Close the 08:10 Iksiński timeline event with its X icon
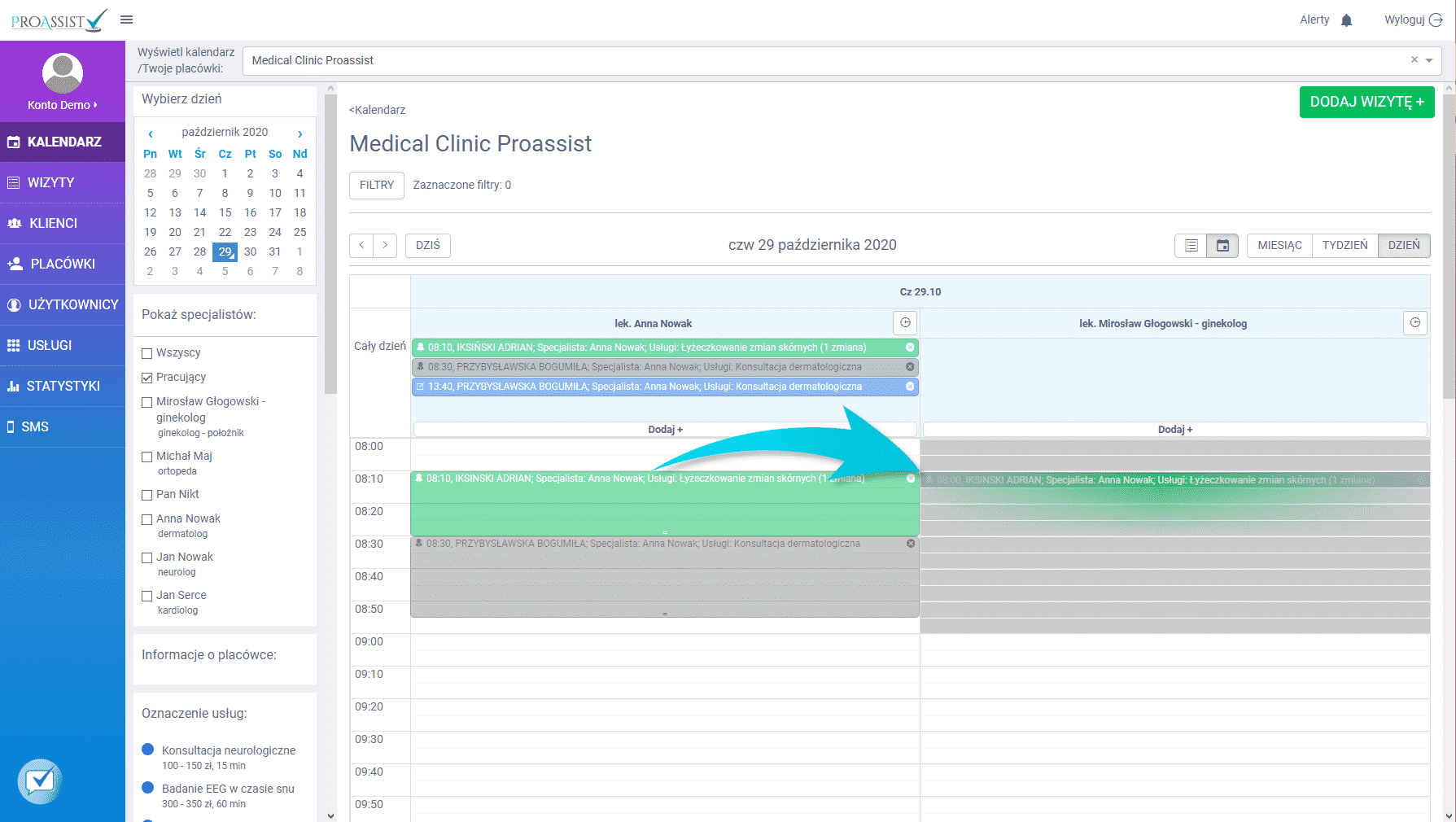 point(911,479)
